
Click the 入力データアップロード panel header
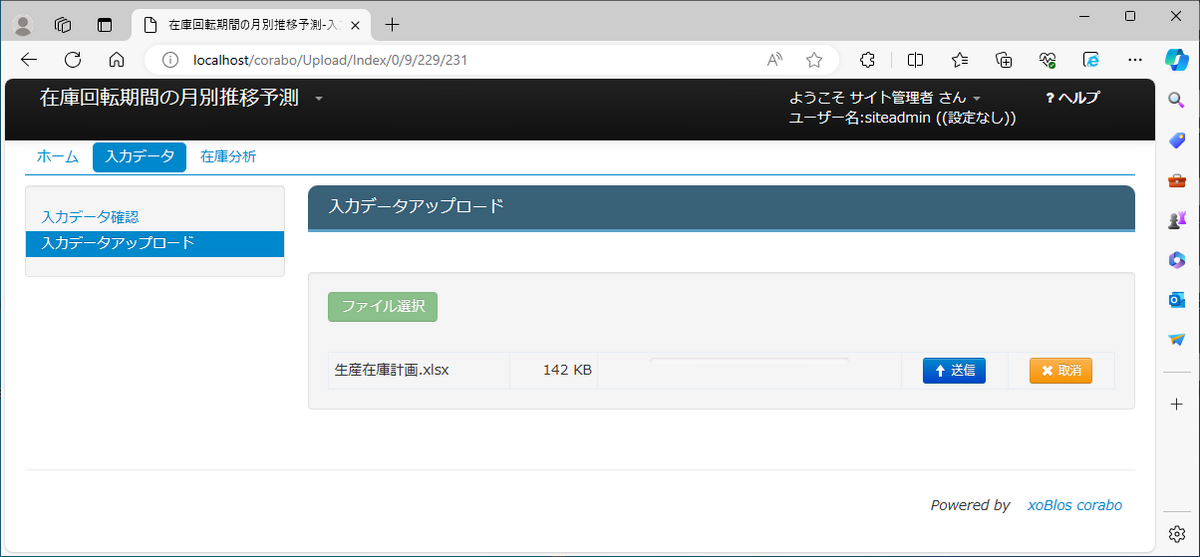721,207
